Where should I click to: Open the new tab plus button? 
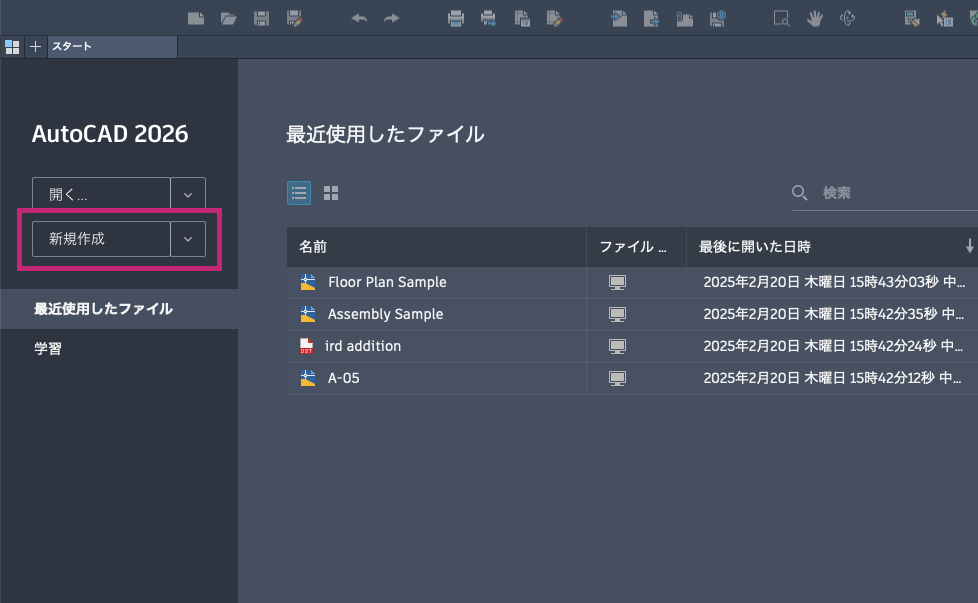(35, 46)
